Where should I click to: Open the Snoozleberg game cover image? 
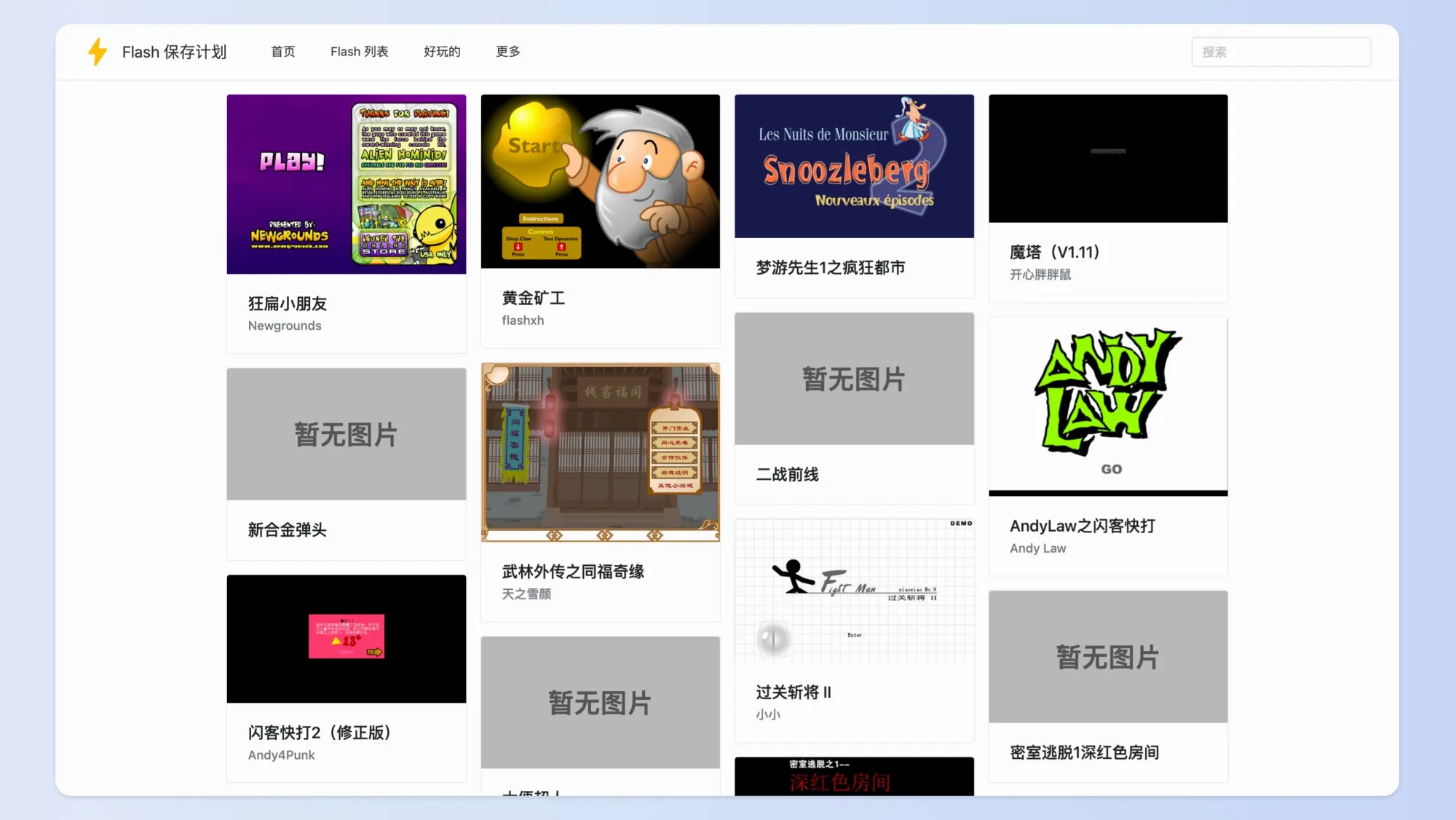pos(853,166)
